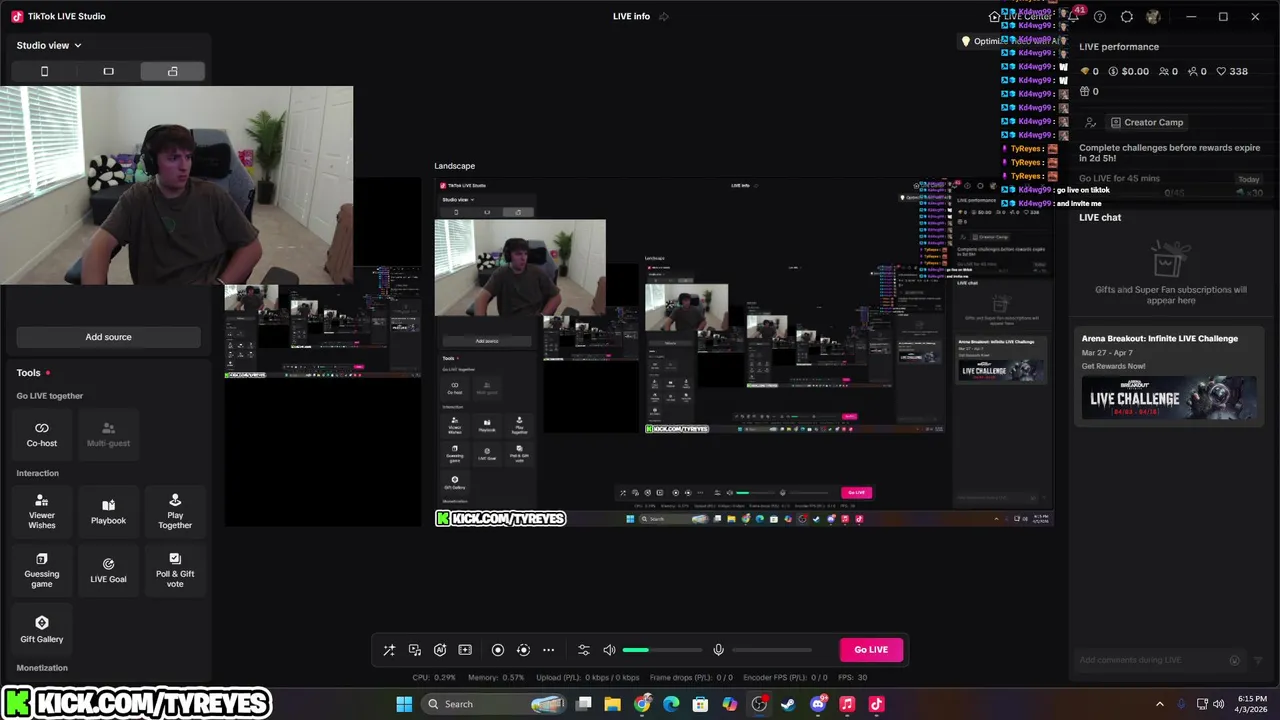This screenshot has height=720, width=1280.
Task: Open Poll & Gift vote
Action: tap(175, 570)
